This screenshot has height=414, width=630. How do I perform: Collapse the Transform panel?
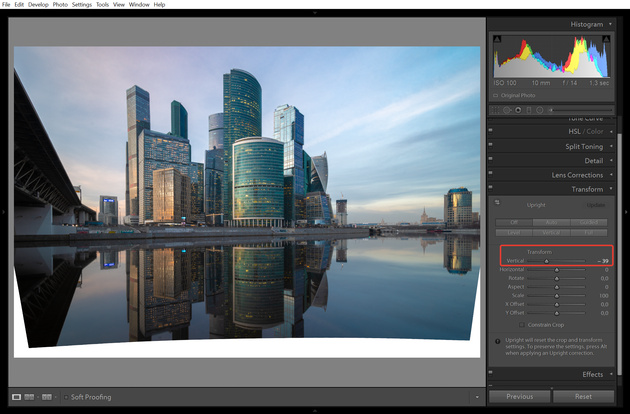pyautogui.click(x=611, y=189)
